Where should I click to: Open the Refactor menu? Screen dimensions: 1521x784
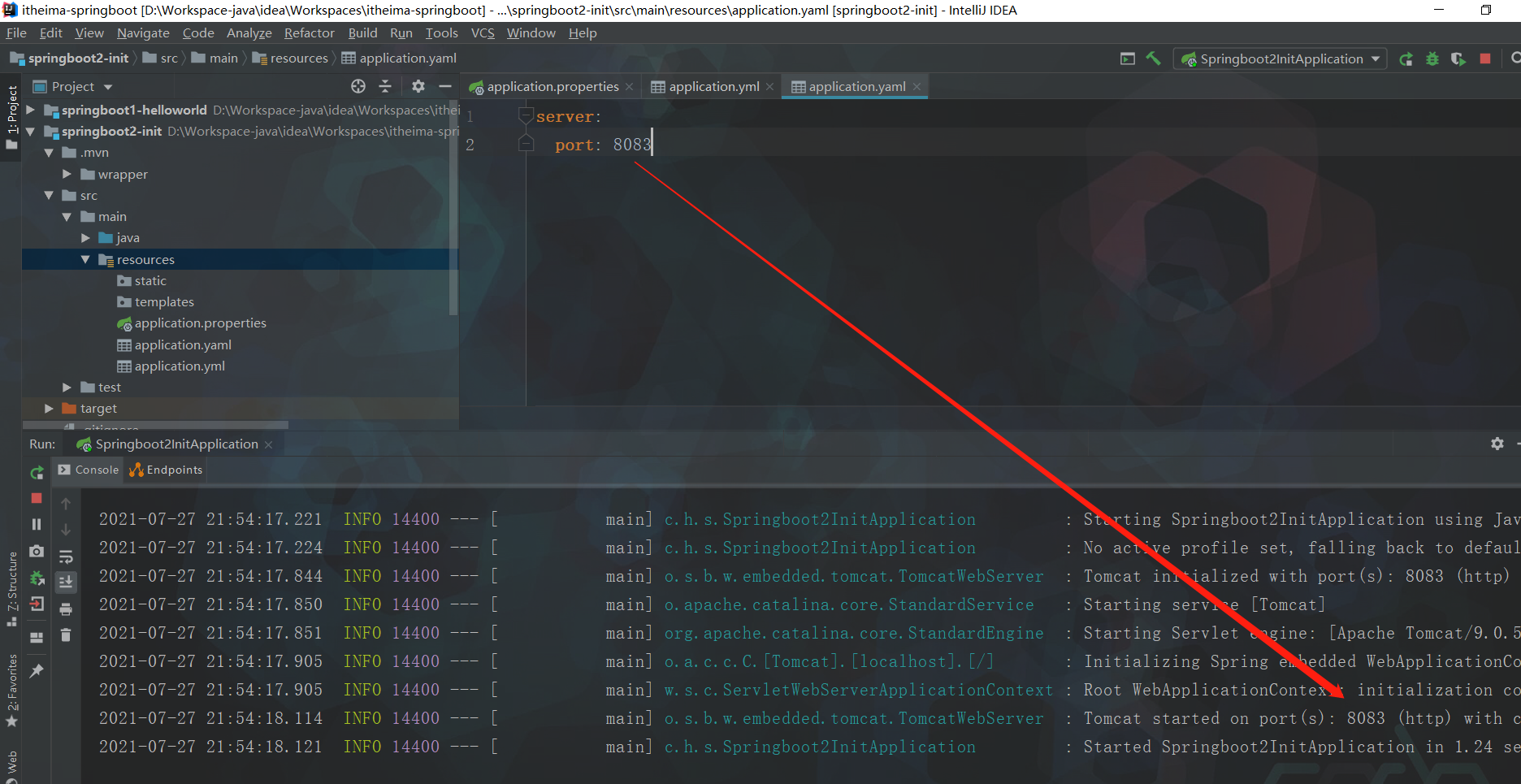pos(309,32)
